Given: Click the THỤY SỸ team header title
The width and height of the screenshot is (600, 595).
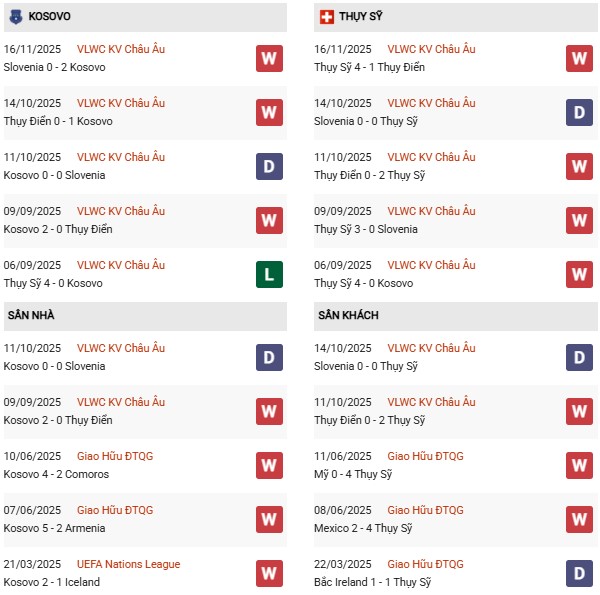Looking at the screenshot, I should pyautogui.click(x=362, y=17).
